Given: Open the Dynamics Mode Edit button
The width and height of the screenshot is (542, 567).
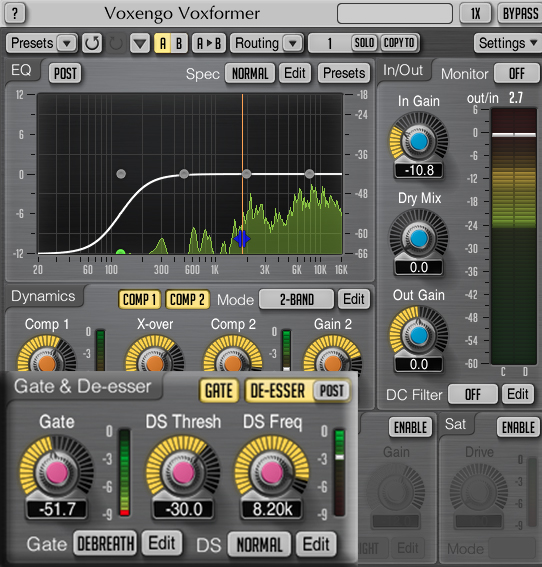Looking at the screenshot, I should coord(354,299).
